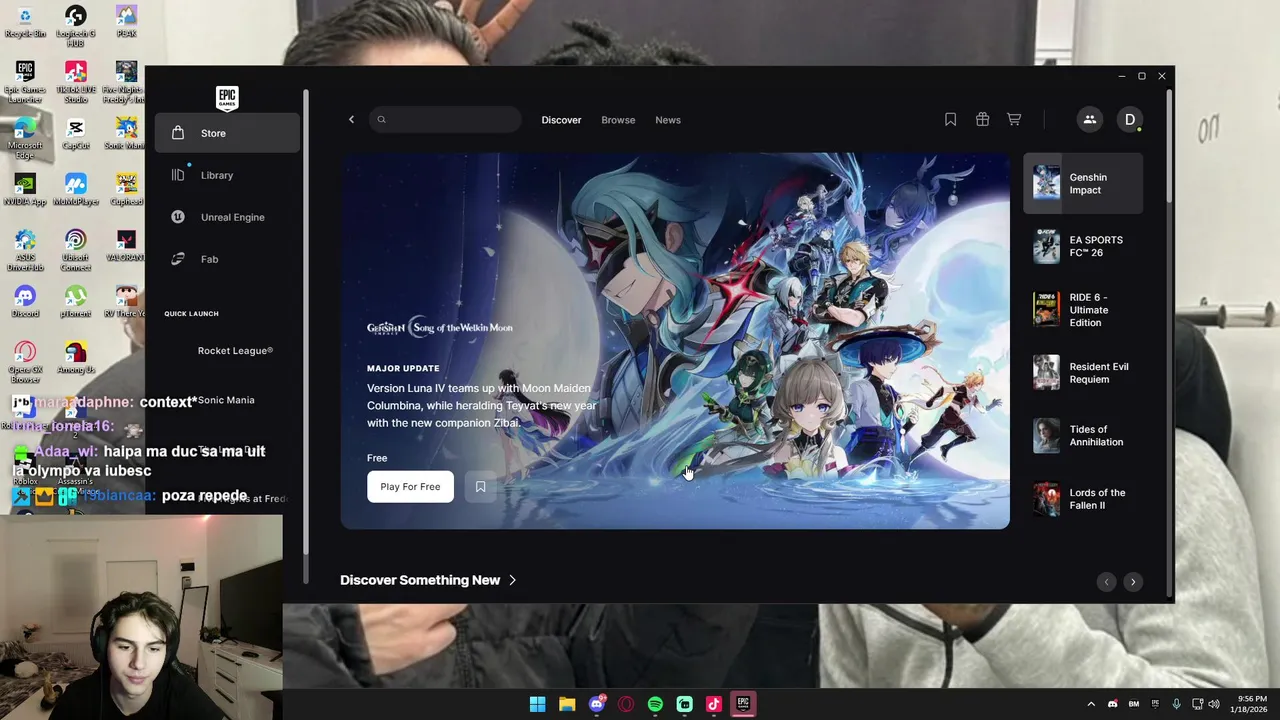Quick launch Sonic Mania from Epic sidebar
The height and width of the screenshot is (720, 1280).
coord(227,400)
